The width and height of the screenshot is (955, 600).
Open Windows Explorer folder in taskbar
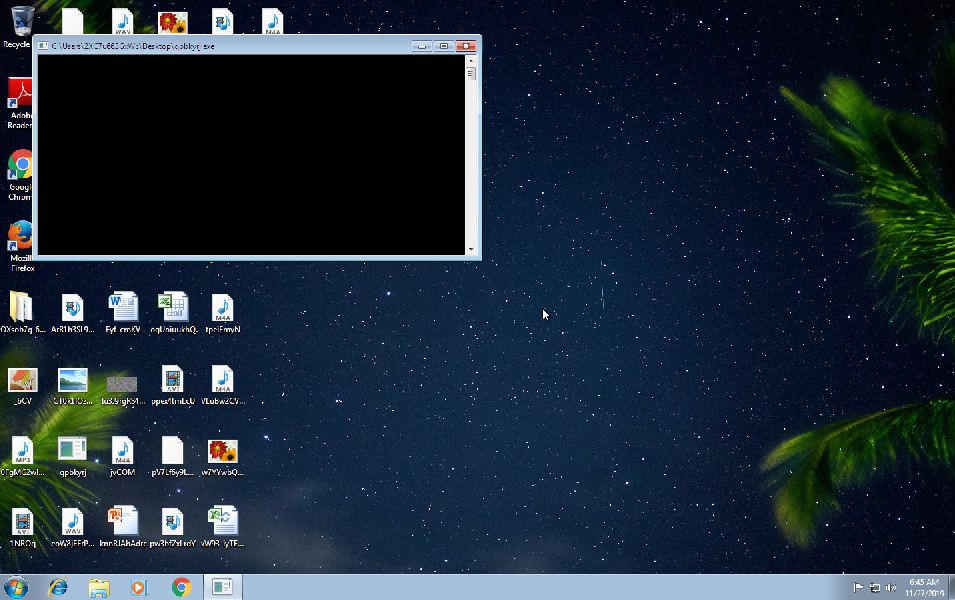pyautogui.click(x=98, y=587)
